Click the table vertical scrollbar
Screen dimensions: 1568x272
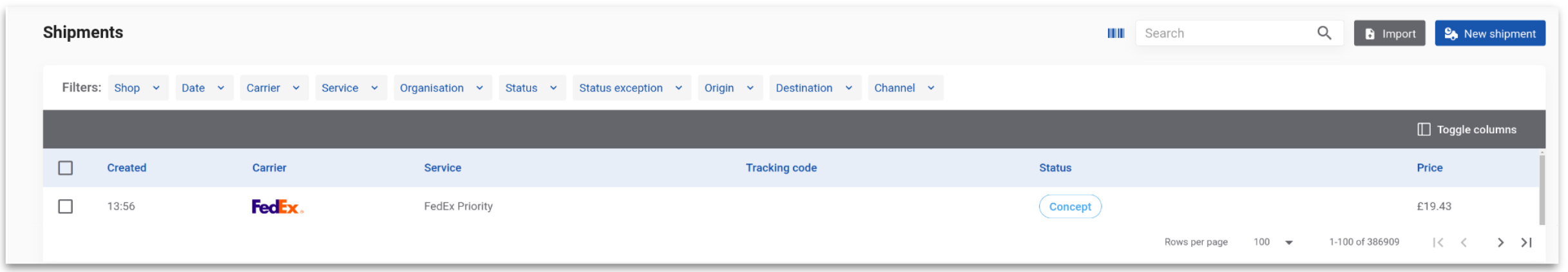pos(1541,190)
